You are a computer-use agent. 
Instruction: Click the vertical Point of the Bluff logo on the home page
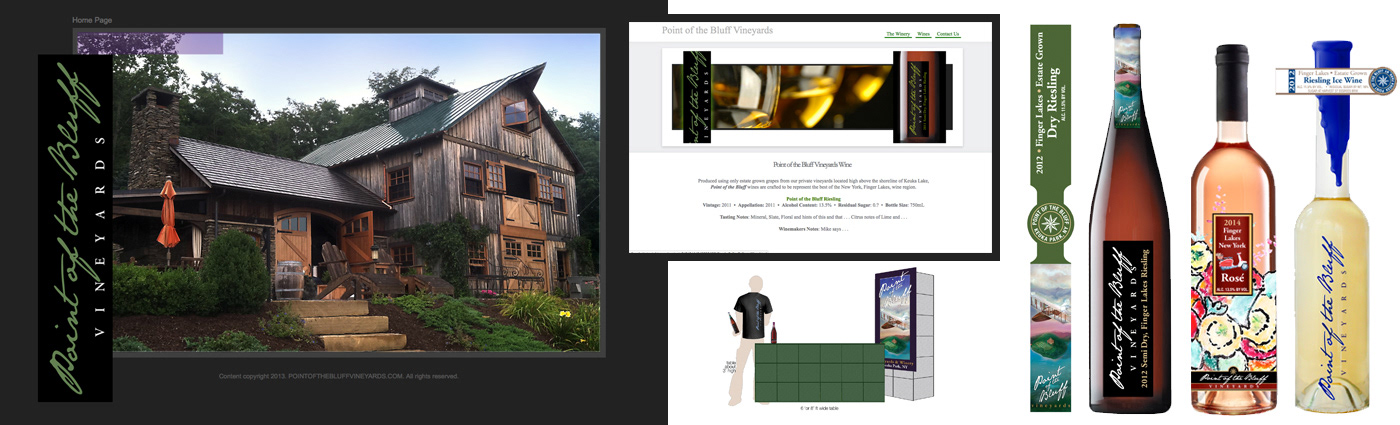click(x=75, y=228)
